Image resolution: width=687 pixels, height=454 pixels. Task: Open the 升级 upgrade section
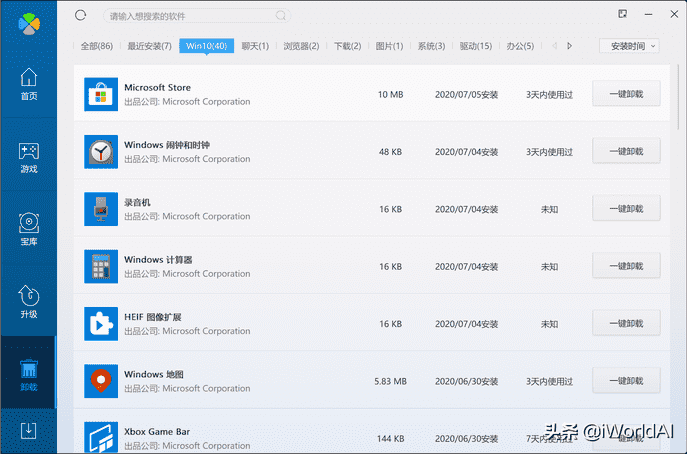click(28, 301)
